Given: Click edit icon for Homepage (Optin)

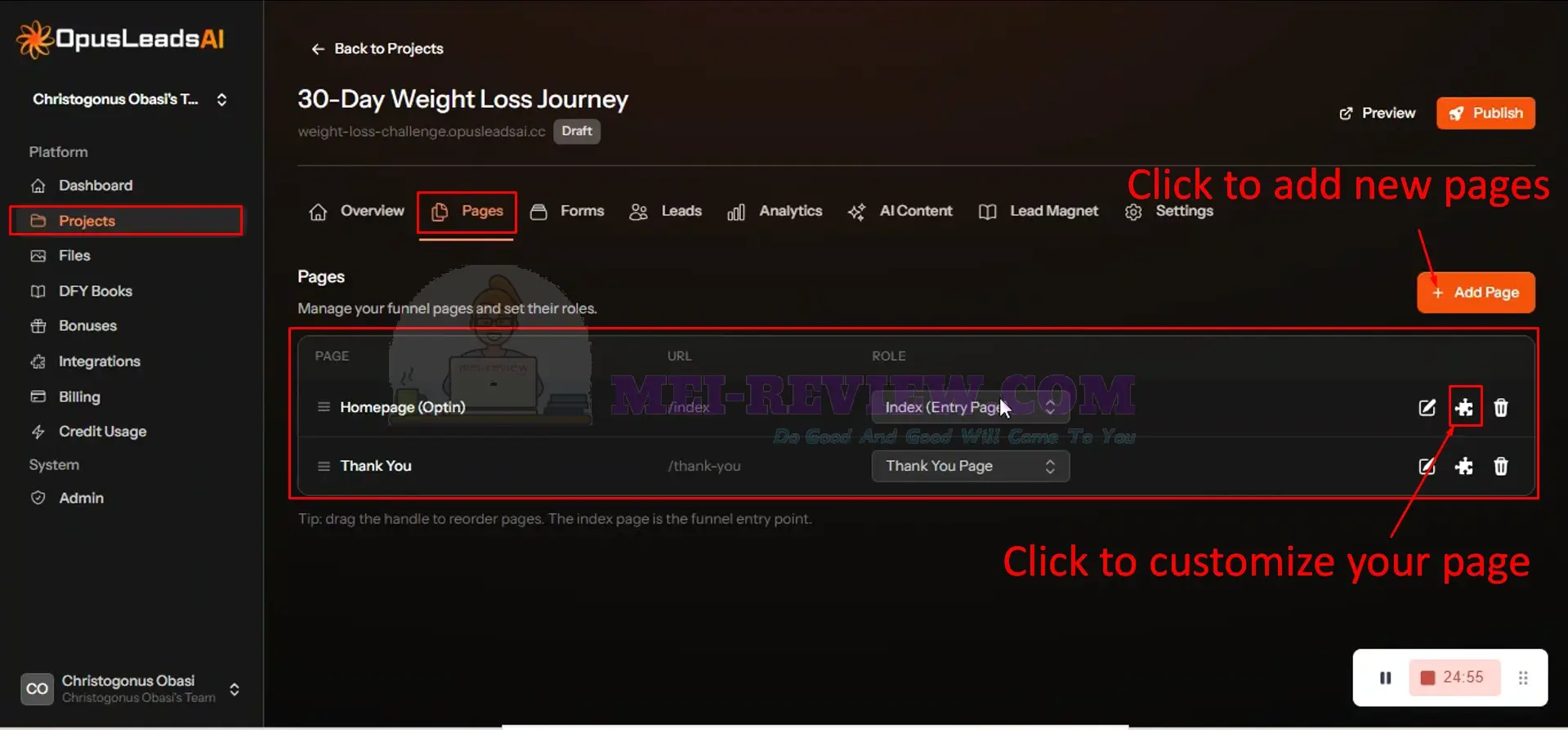Looking at the screenshot, I should (x=1427, y=407).
